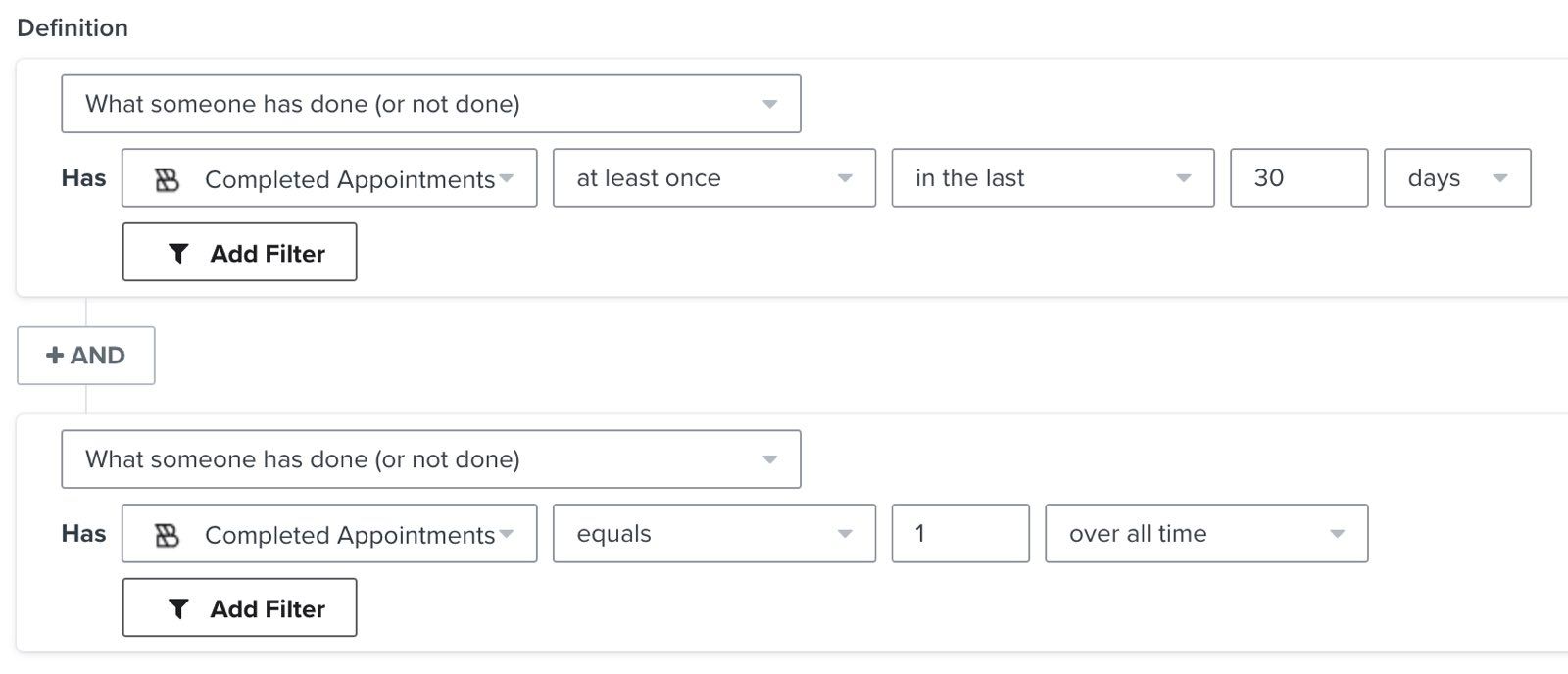The image size is (1568, 674).
Task: Click the filter funnel icon in first Add Filter
Action: [177, 252]
